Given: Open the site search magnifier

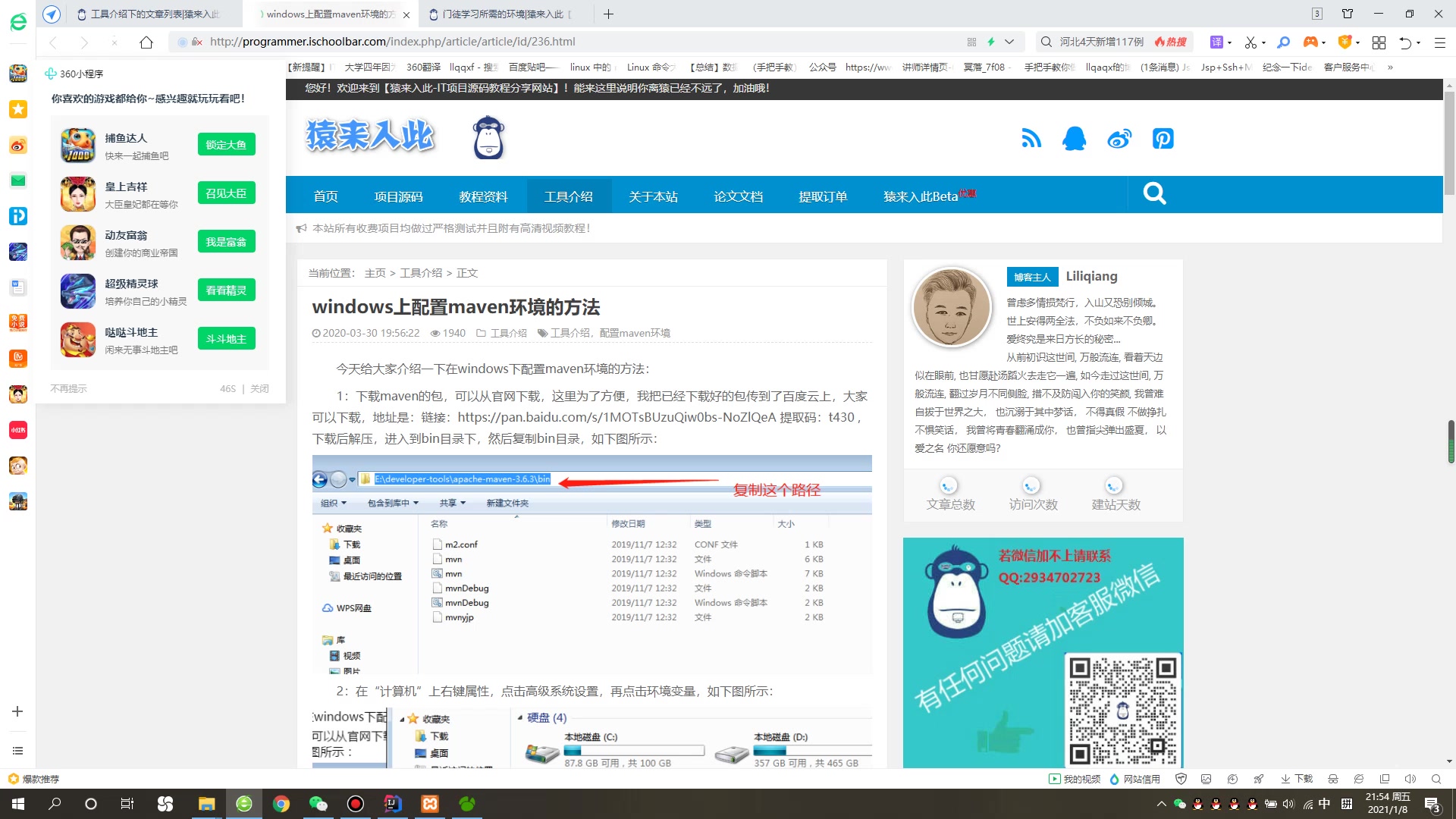Looking at the screenshot, I should point(1154,194).
